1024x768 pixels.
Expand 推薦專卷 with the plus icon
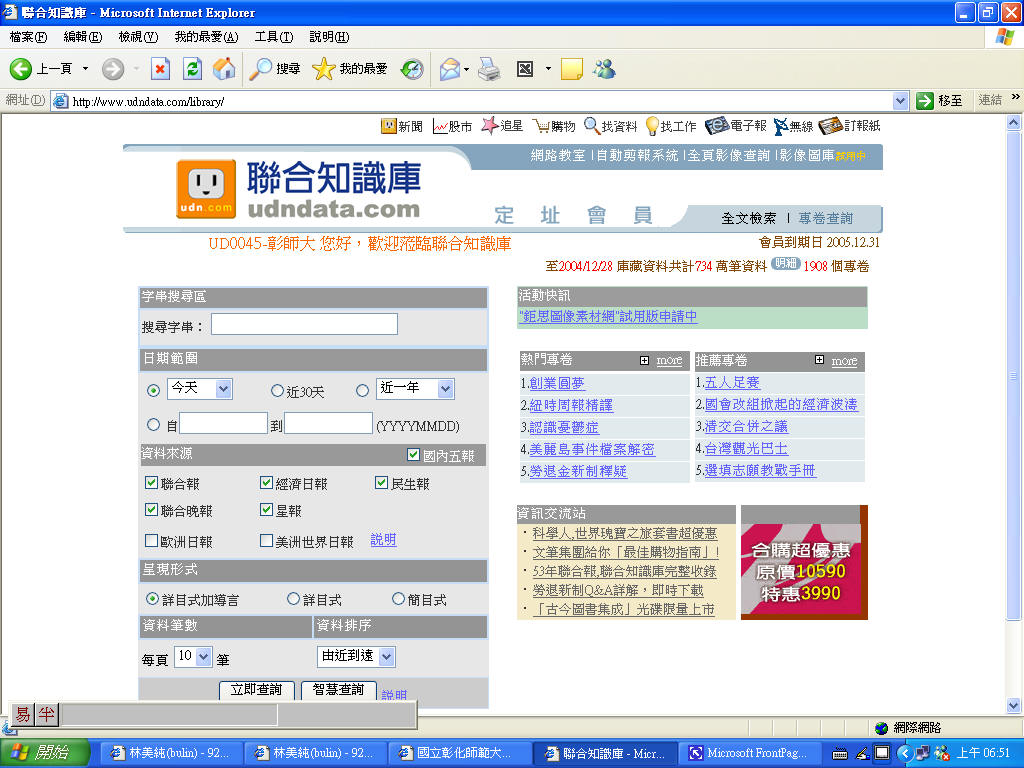click(x=820, y=360)
